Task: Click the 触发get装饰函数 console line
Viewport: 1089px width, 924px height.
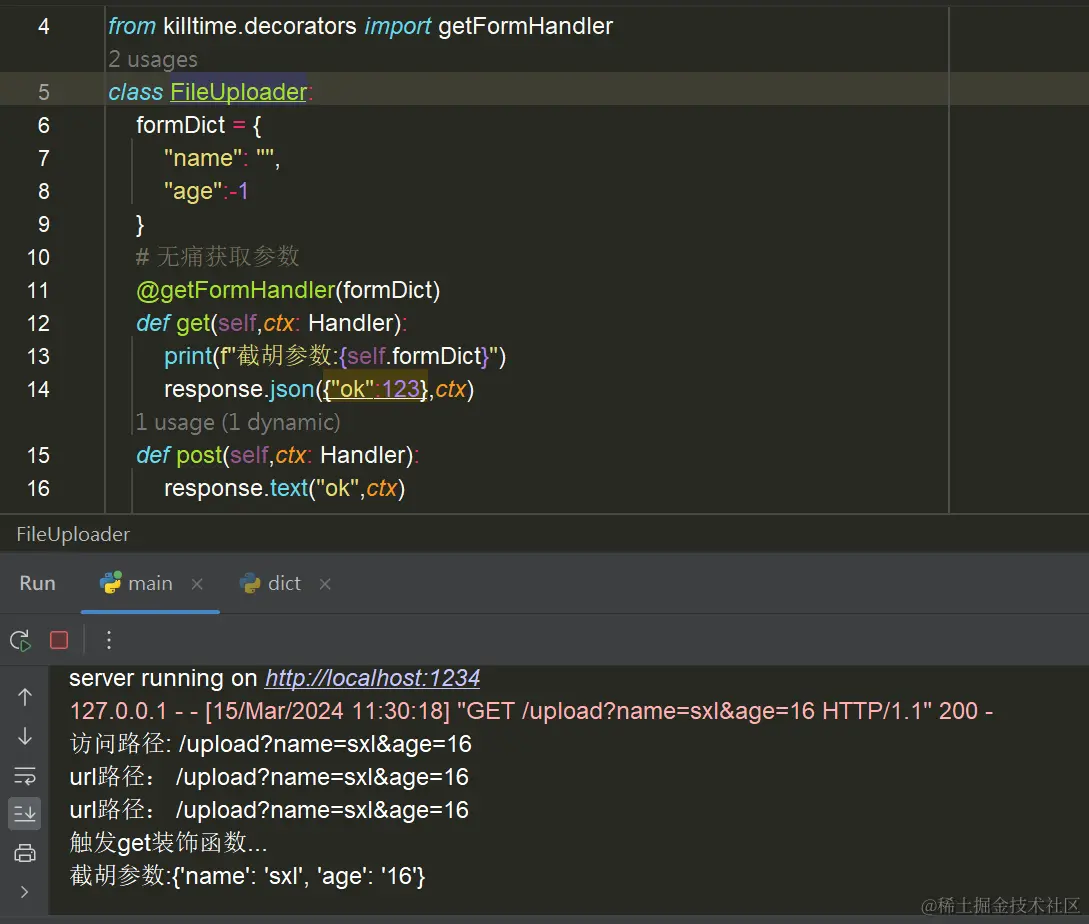Action: (168, 843)
